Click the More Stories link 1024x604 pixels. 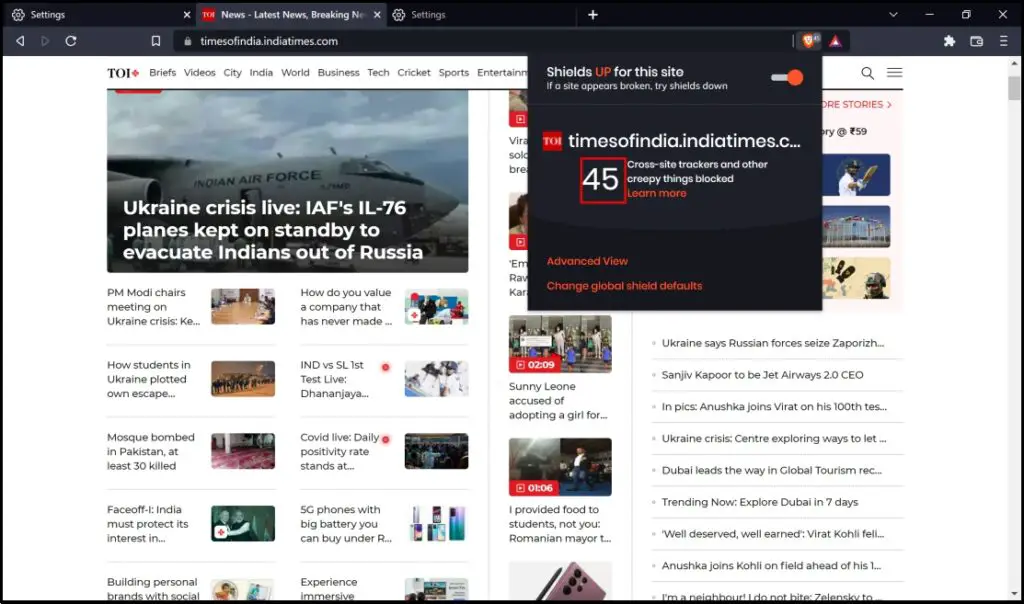856,104
